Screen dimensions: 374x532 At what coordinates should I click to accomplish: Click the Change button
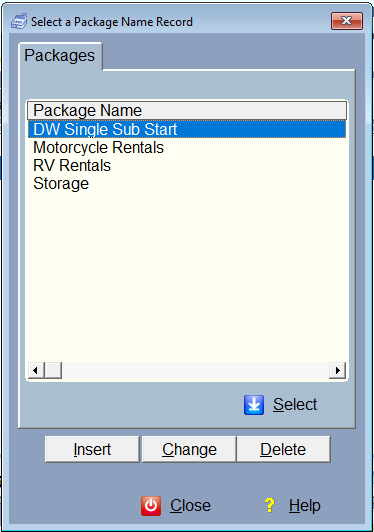[x=189, y=449]
